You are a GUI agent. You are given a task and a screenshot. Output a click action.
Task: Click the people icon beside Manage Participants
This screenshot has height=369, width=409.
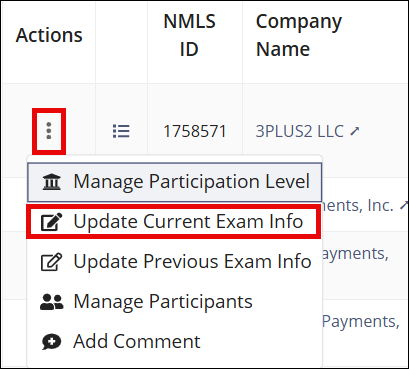(51, 302)
